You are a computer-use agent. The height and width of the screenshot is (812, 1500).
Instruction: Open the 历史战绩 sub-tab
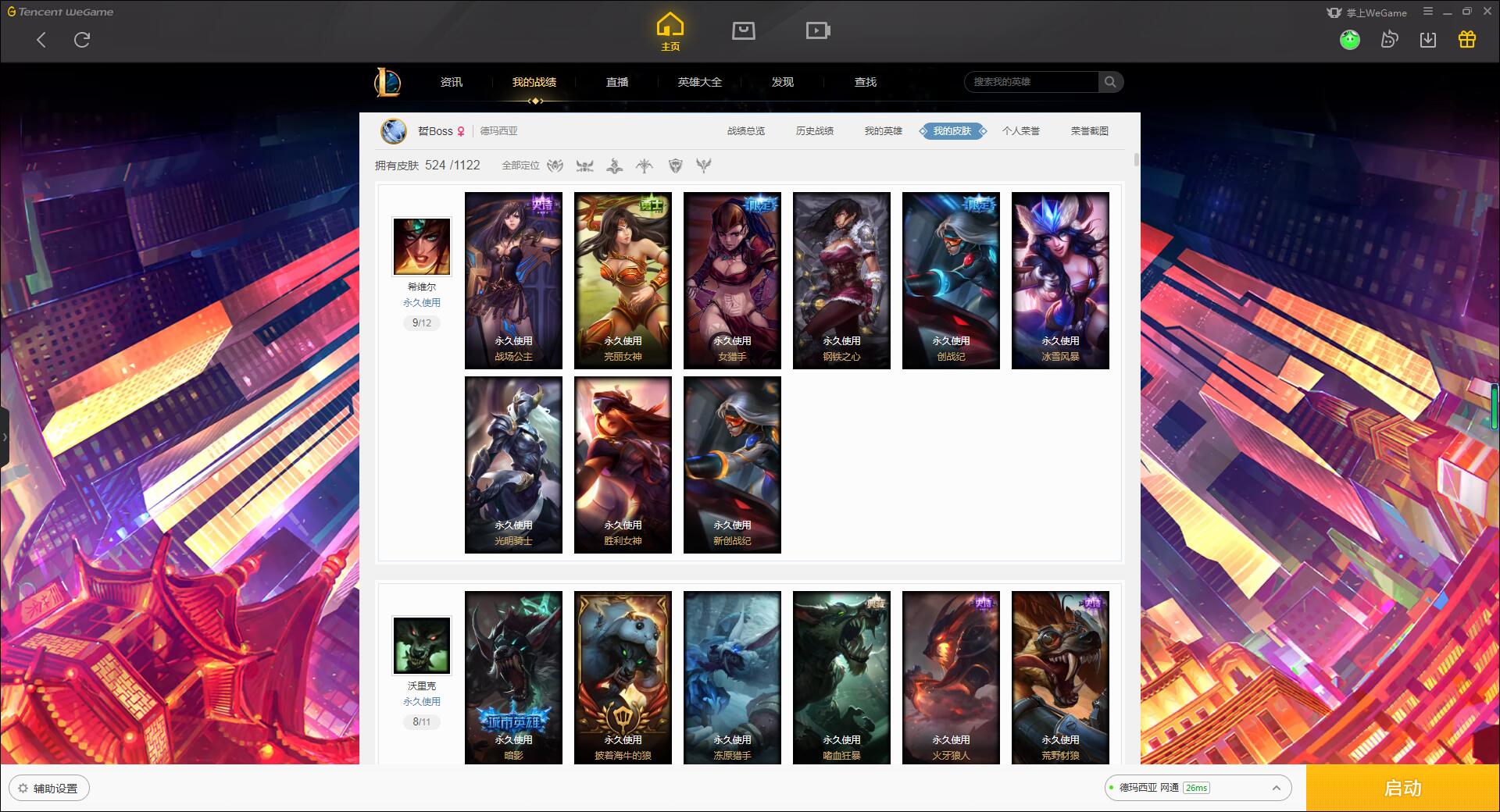[x=815, y=131]
